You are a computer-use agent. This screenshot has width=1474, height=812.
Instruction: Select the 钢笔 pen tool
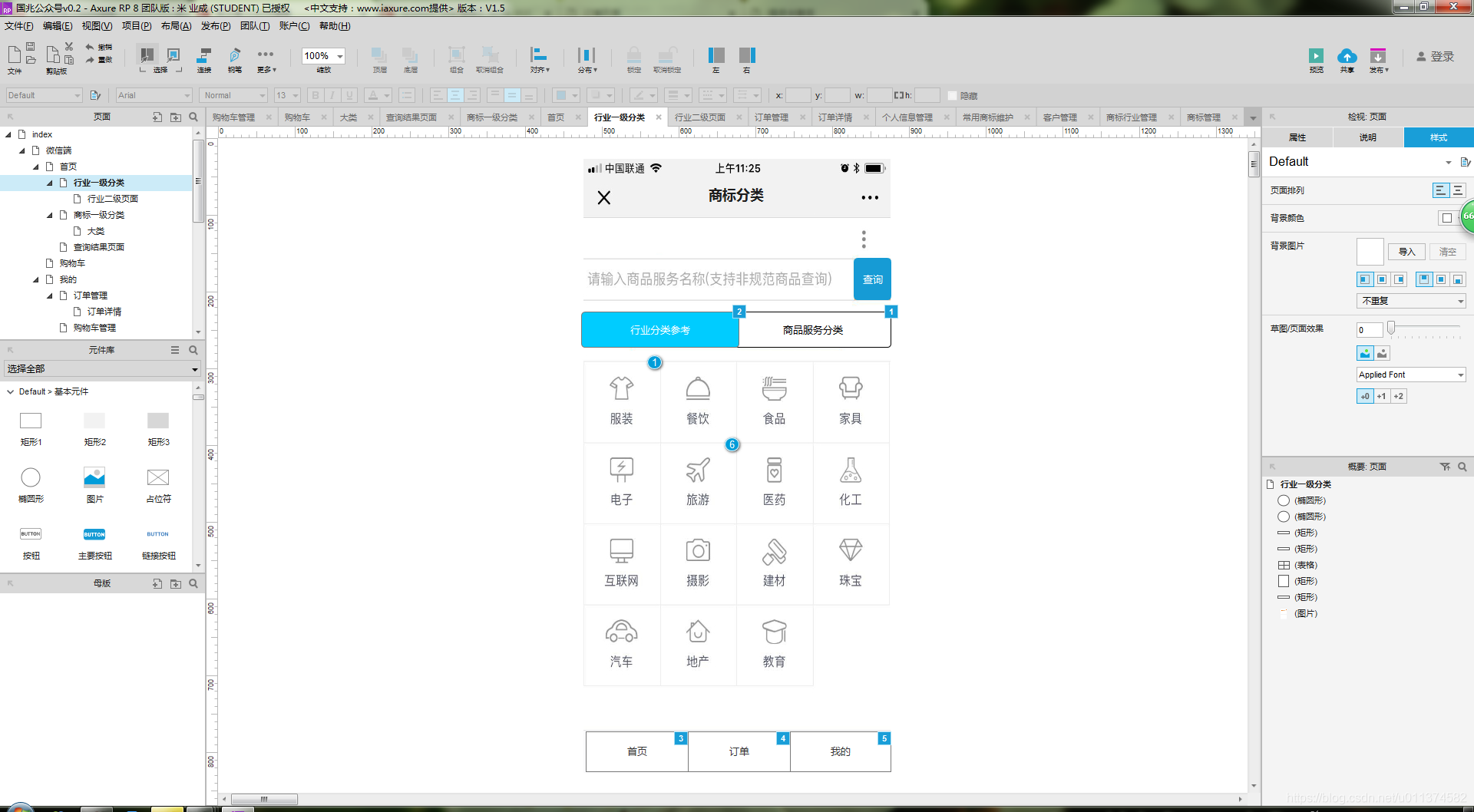[235, 60]
